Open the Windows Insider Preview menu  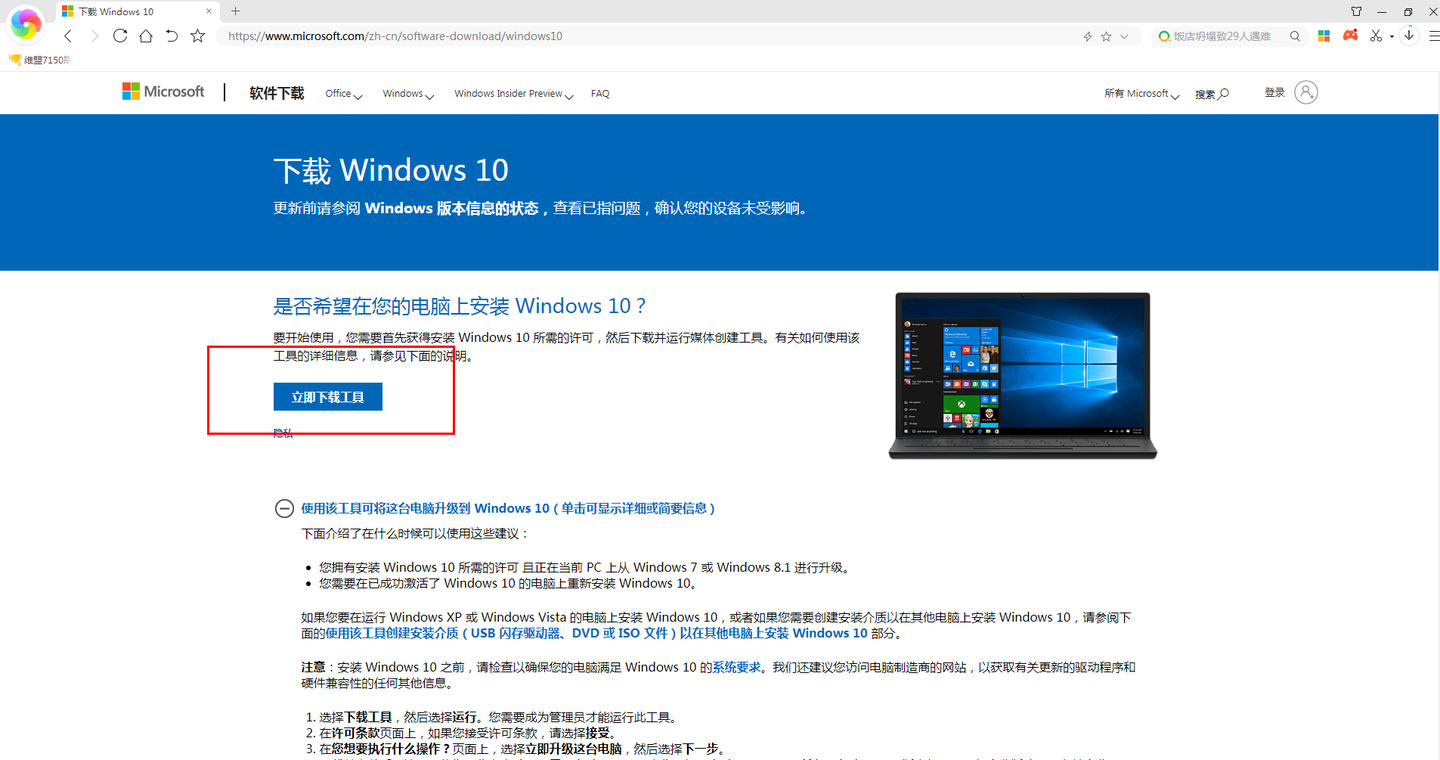tap(513, 94)
